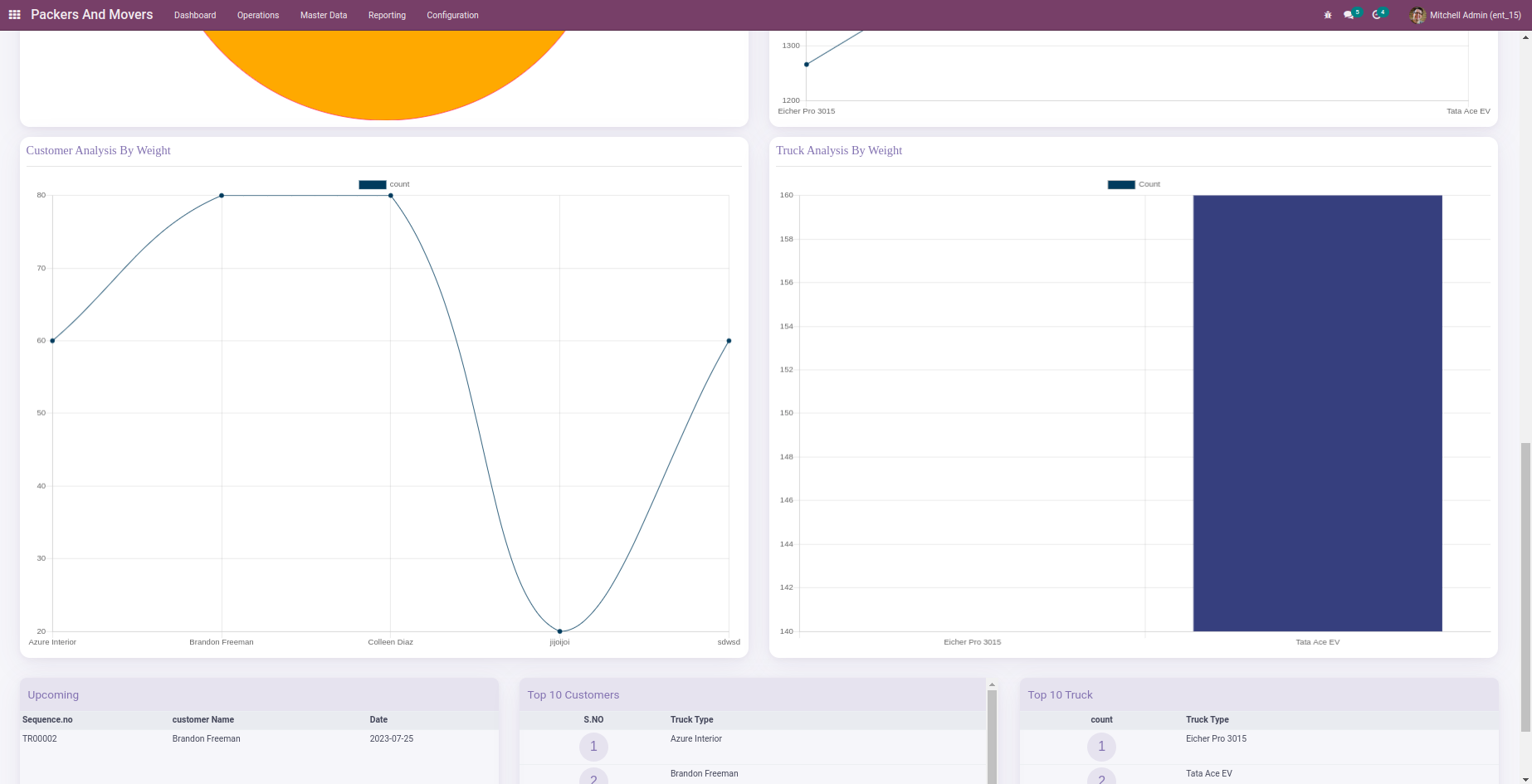The height and width of the screenshot is (784, 1532).
Task: Click the page vertical scrollbar thumb
Action: [1525, 587]
